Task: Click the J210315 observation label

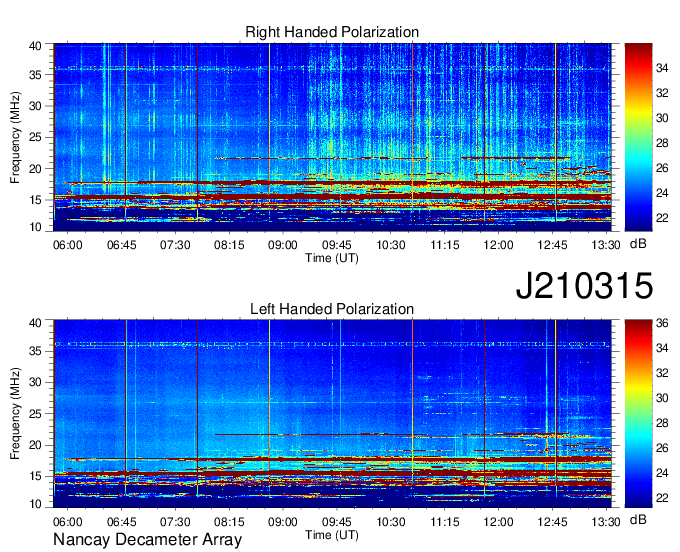Action: click(584, 285)
